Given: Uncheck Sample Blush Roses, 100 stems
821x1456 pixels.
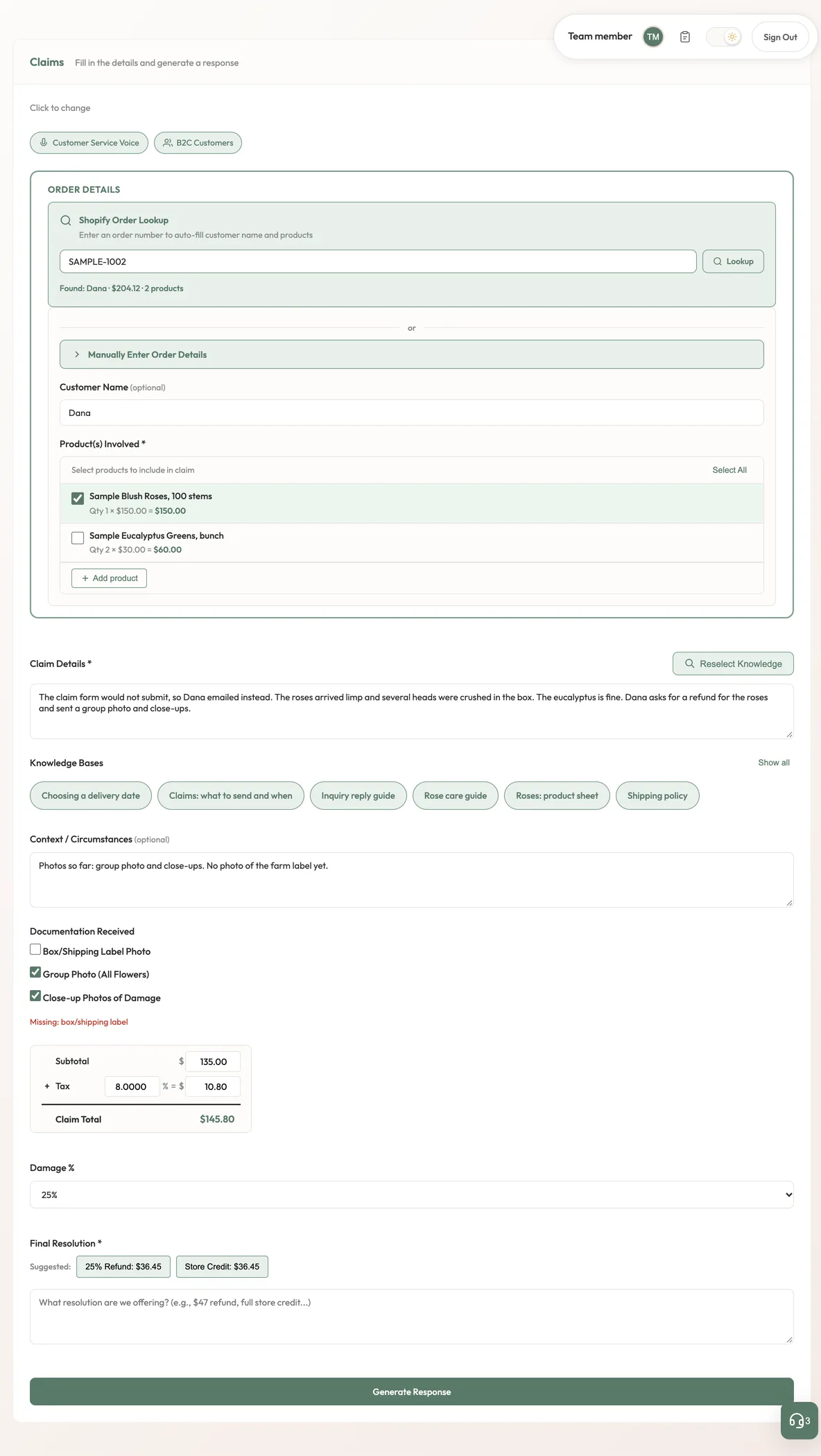Looking at the screenshot, I should click(78, 499).
